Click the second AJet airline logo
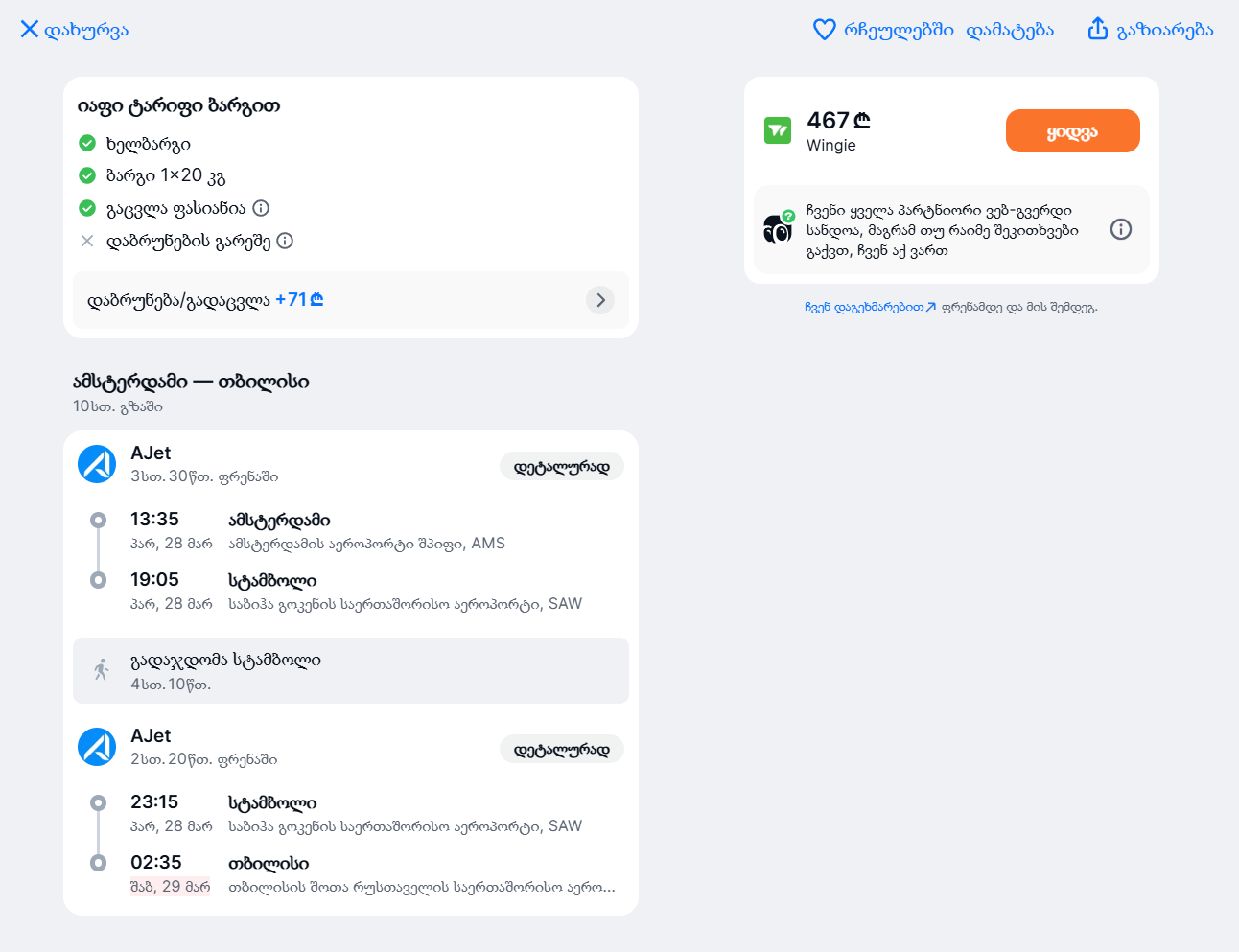The image size is (1239, 952). click(97, 747)
